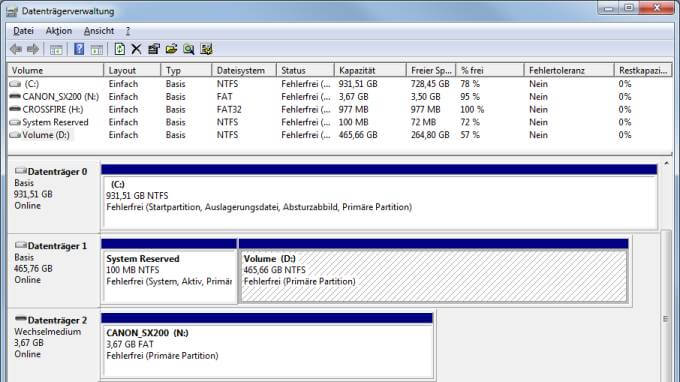This screenshot has height=382, width=680.
Task: Open the Aktion menu
Action: 59,31
